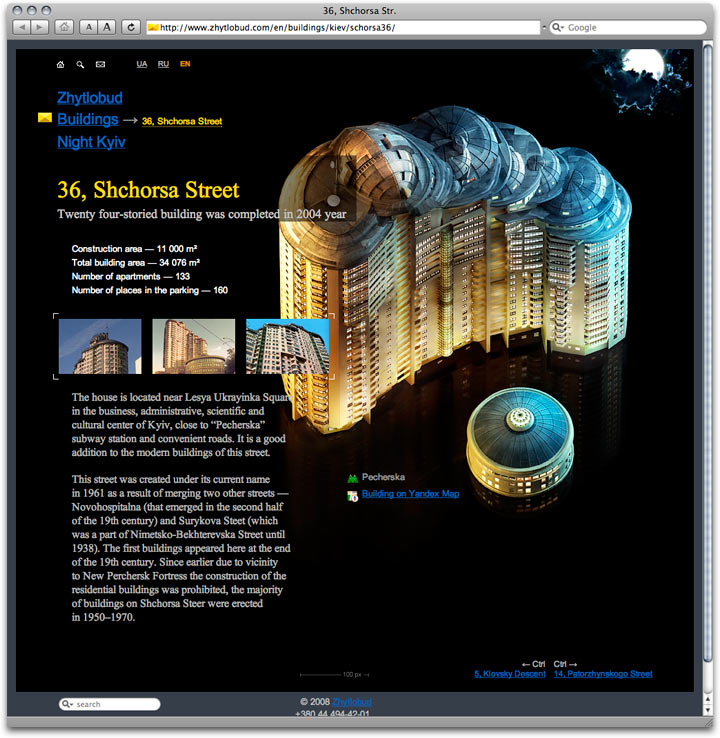Switch site language to UA

click(142, 64)
